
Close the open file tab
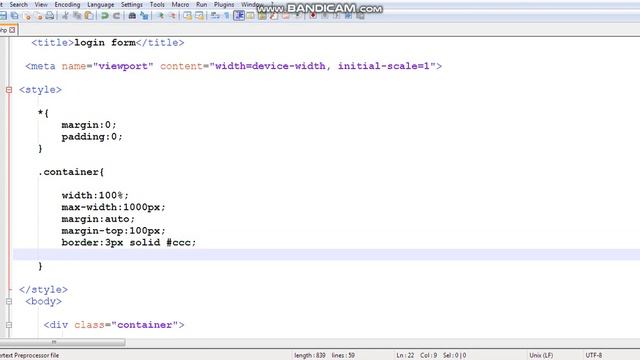[12, 30]
